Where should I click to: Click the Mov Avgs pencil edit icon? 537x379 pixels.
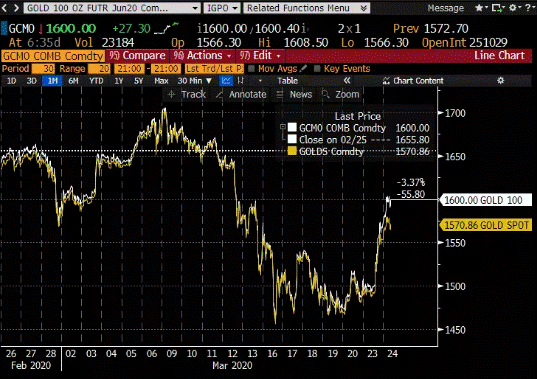tap(303, 68)
